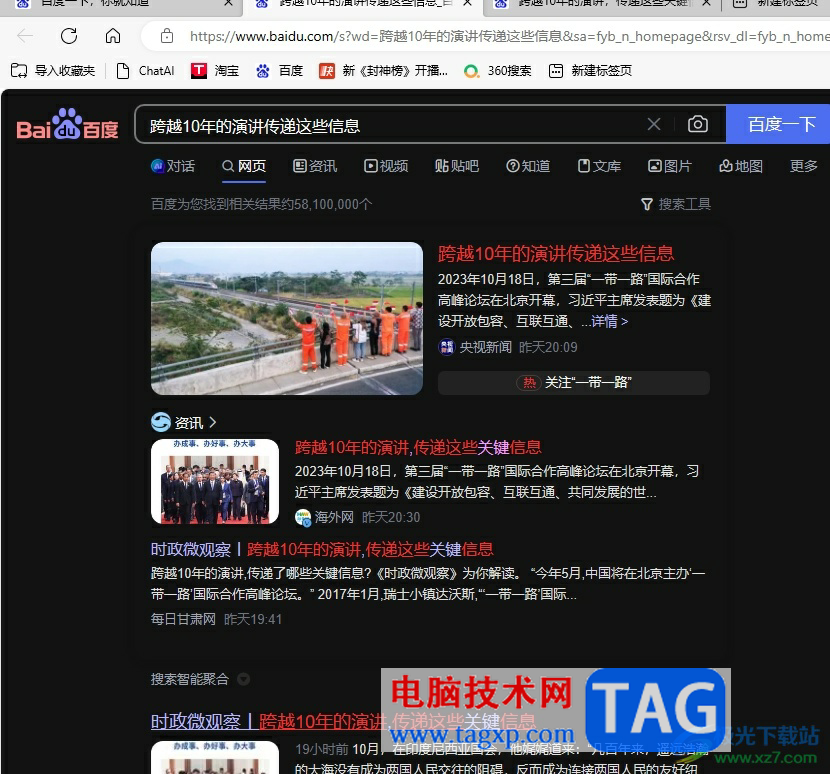Open the 新建标签页 bookmark in favorites bar

590,70
